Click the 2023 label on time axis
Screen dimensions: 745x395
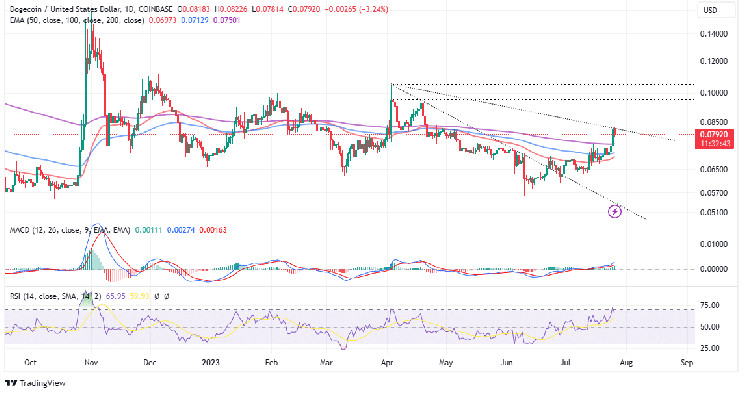tap(210, 363)
